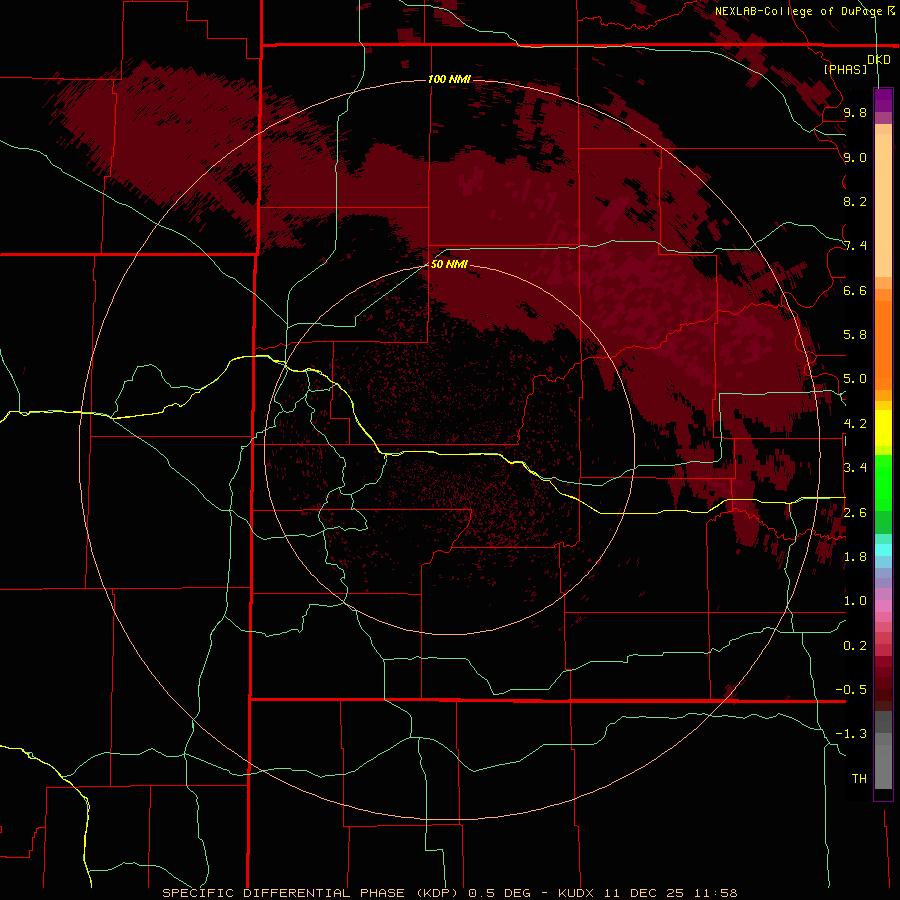Select the 8.2 legend value

point(855,201)
